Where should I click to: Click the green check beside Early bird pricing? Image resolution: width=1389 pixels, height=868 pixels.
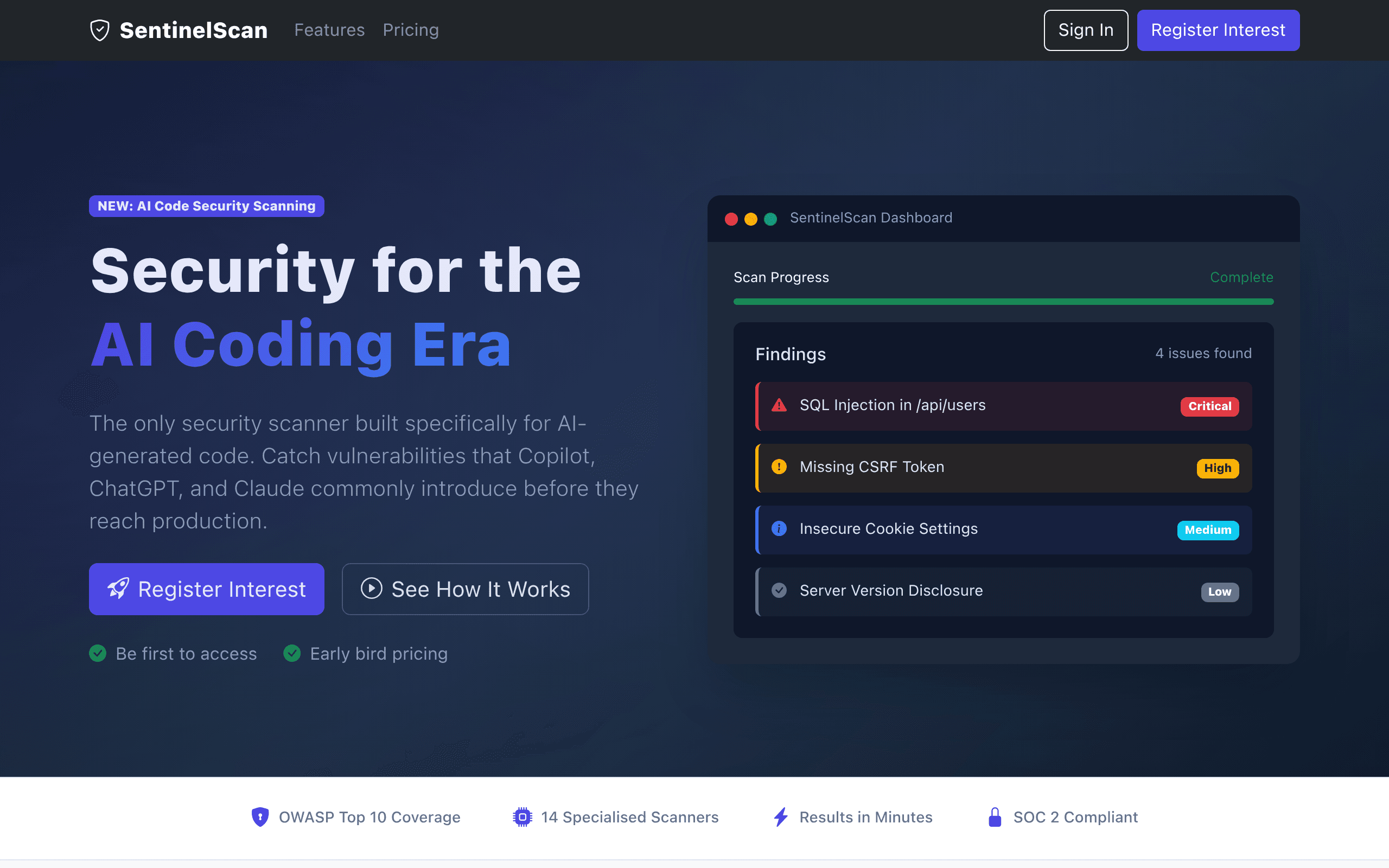tap(292, 653)
